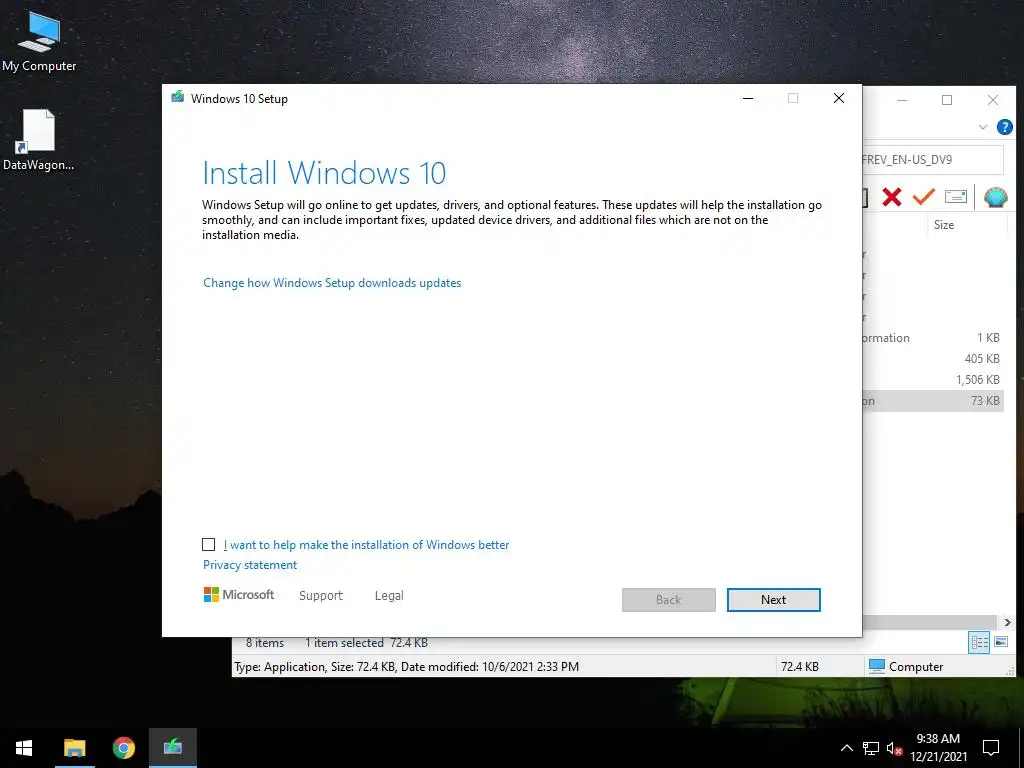Open the Legal link in Setup
1024x768 pixels.
[389, 596]
